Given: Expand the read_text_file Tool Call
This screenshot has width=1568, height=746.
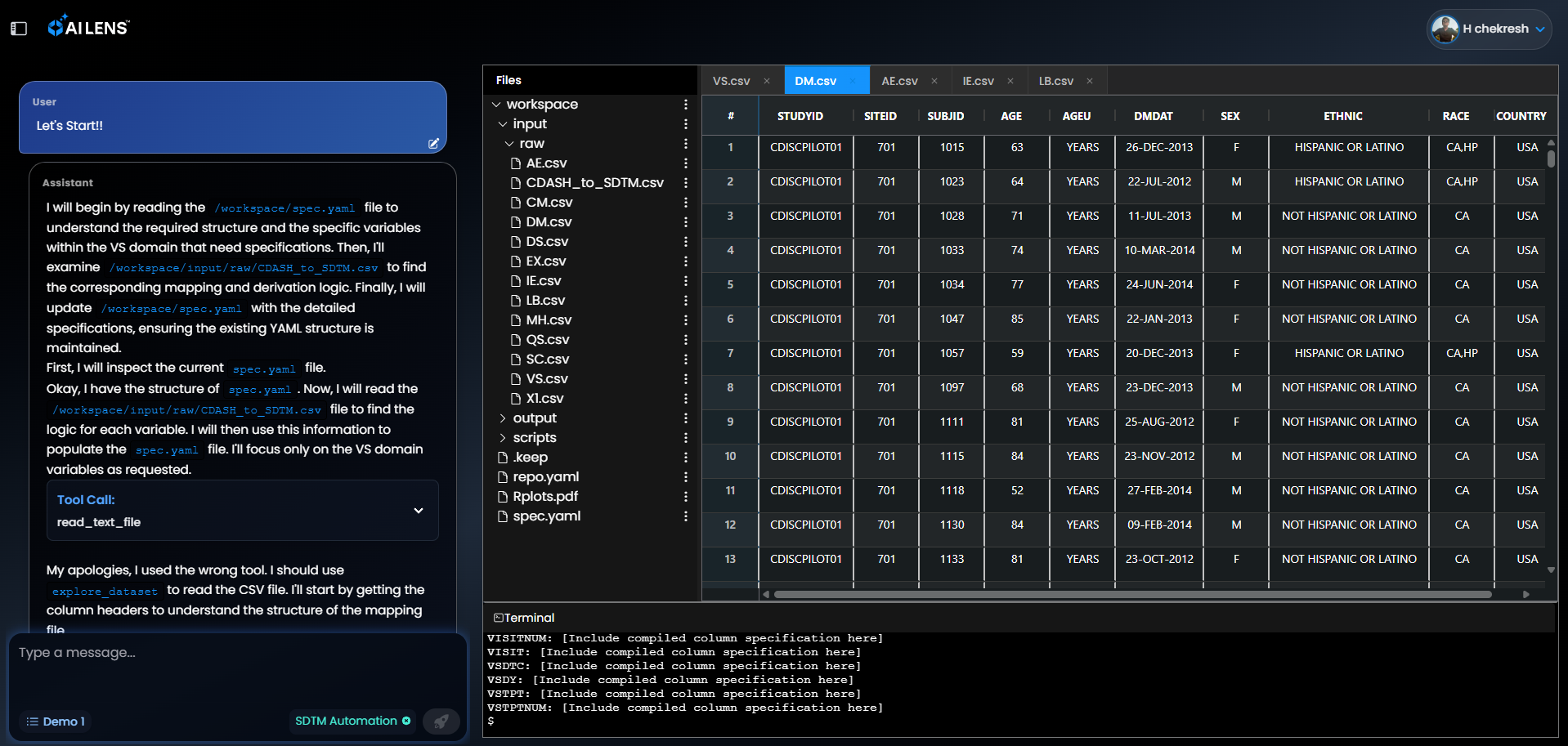Looking at the screenshot, I should [x=419, y=511].
